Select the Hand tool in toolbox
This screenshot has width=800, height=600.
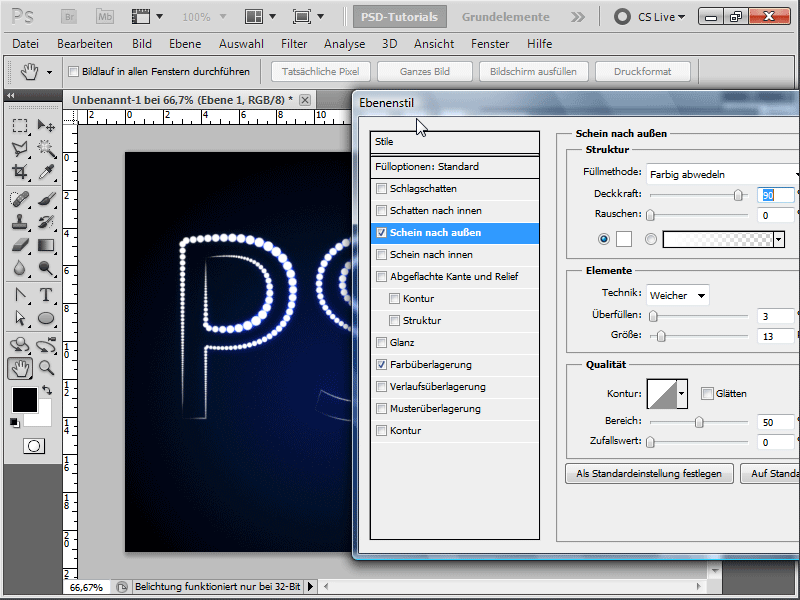pyautogui.click(x=20, y=368)
